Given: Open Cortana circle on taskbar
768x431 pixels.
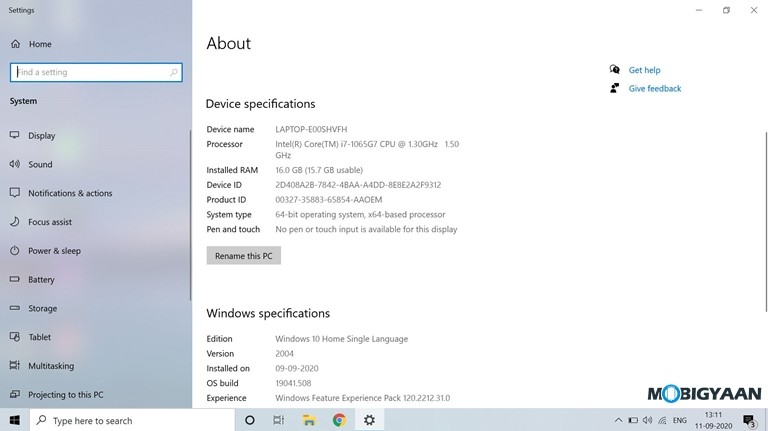Looking at the screenshot, I should [x=249, y=420].
